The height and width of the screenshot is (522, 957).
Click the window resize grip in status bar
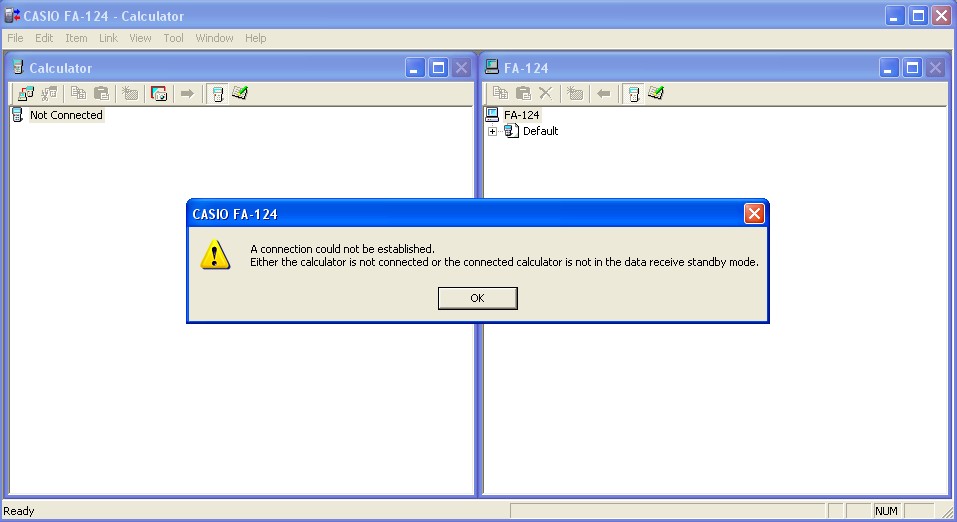point(947,512)
